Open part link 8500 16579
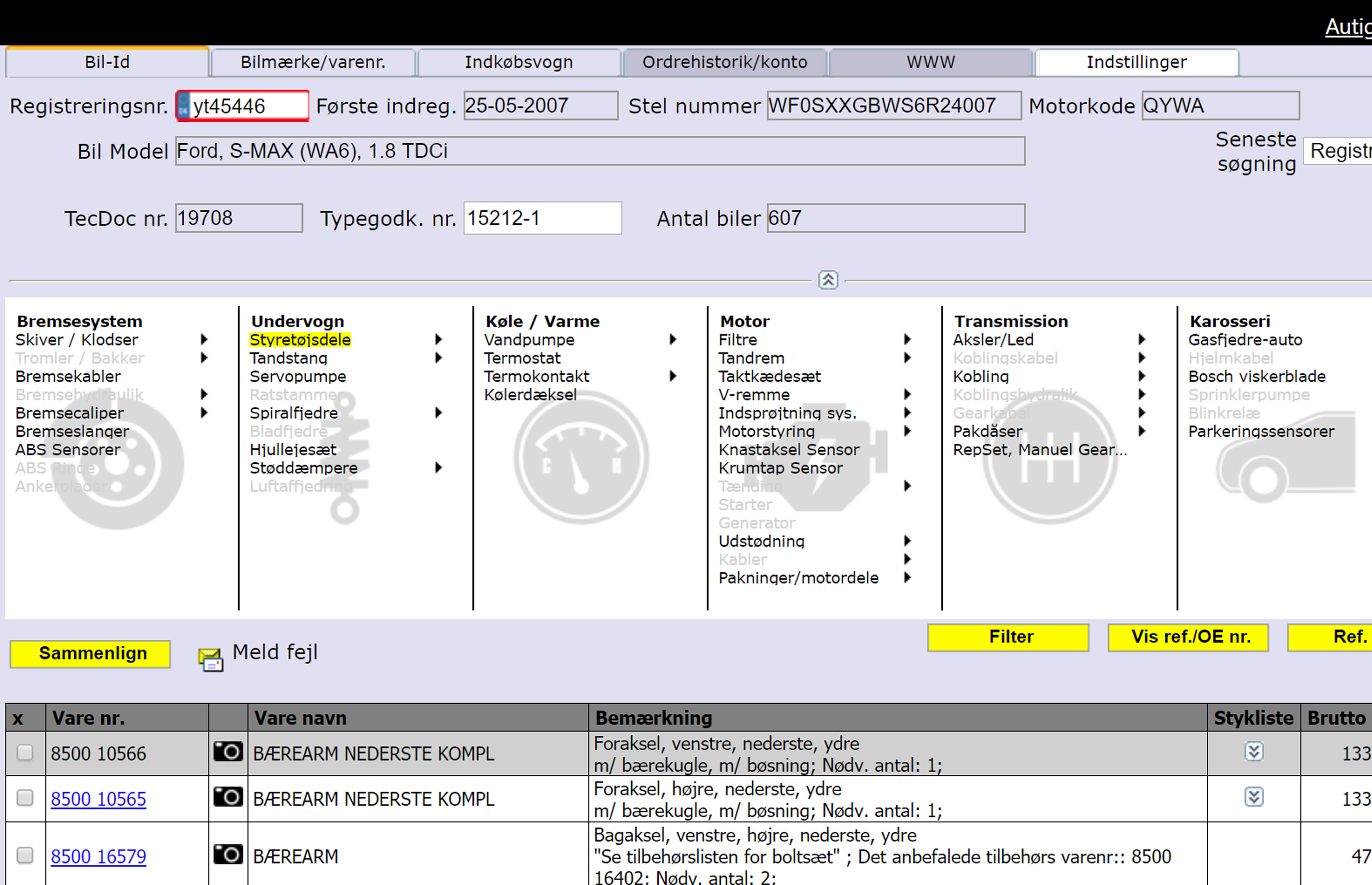 [98, 856]
